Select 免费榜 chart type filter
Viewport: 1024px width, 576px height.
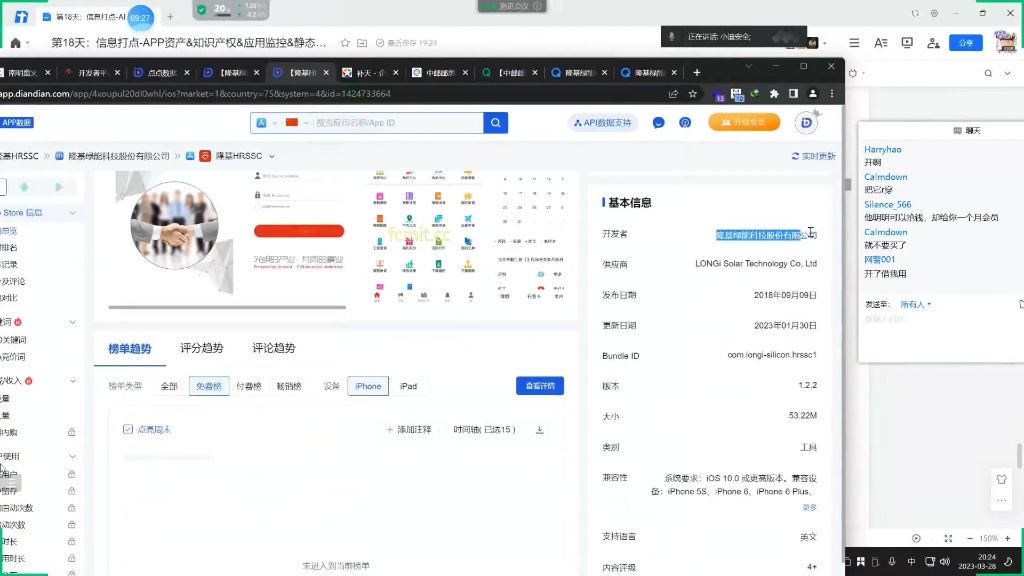(209, 386)
